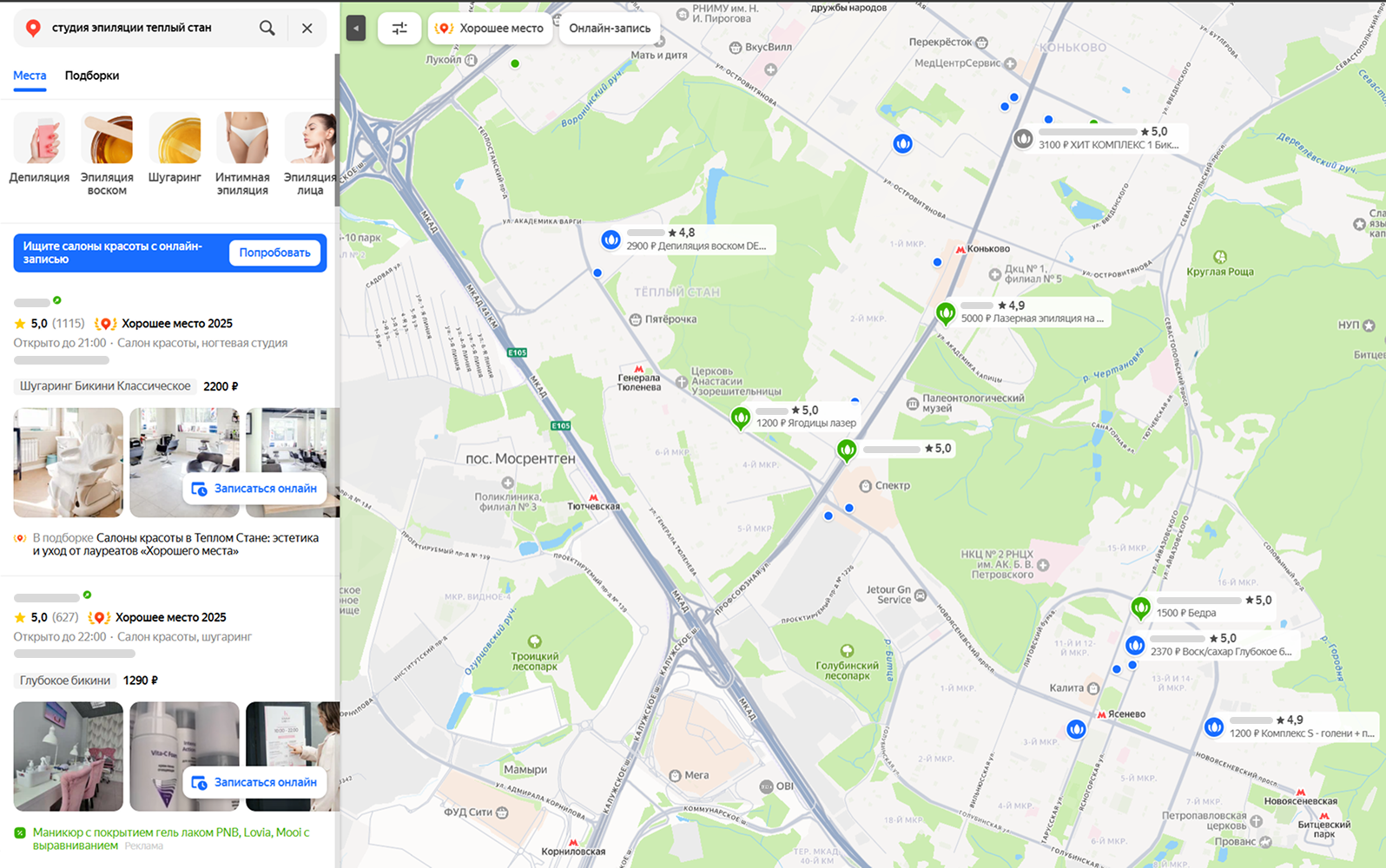This screenshot has height=868, width=1386.
Task: Click the Попробовать button in the banner
Action: click(274, 253)
